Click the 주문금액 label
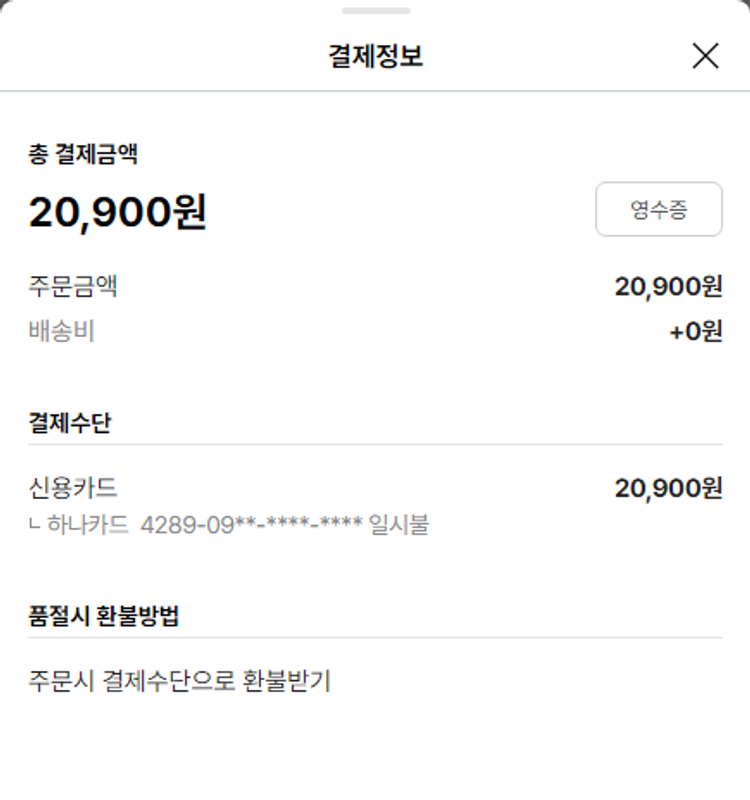 73,287
